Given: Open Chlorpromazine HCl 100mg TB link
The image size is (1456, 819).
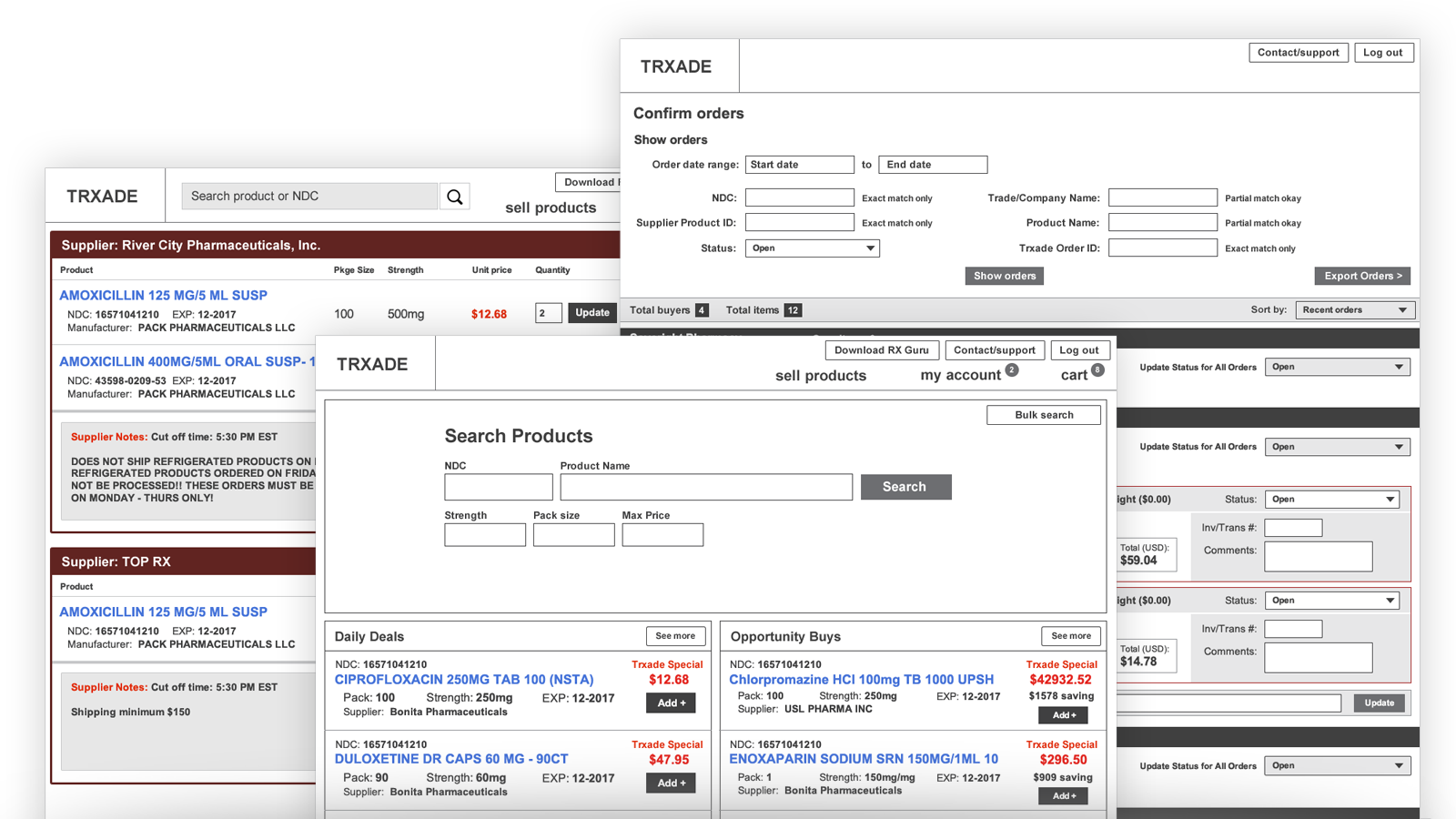Looking at the screenshot, I should click(x=862, y=680).
